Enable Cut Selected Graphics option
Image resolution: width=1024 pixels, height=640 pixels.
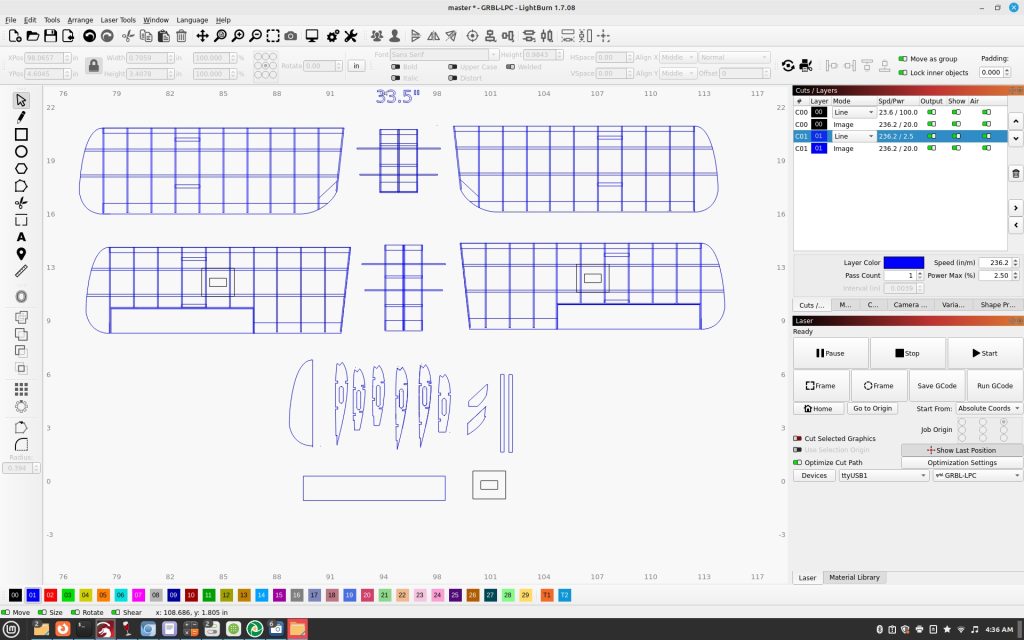pyautogui.click(x=798, y=438)
